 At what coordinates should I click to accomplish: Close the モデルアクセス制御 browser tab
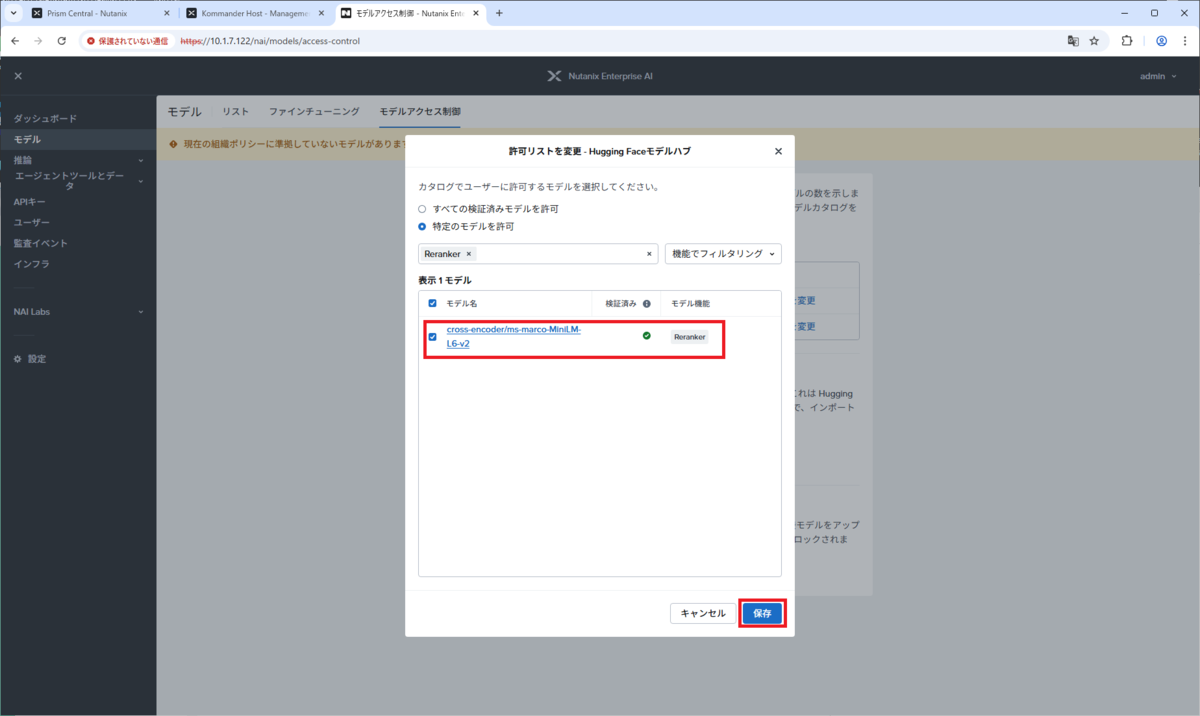click(476, 13)
